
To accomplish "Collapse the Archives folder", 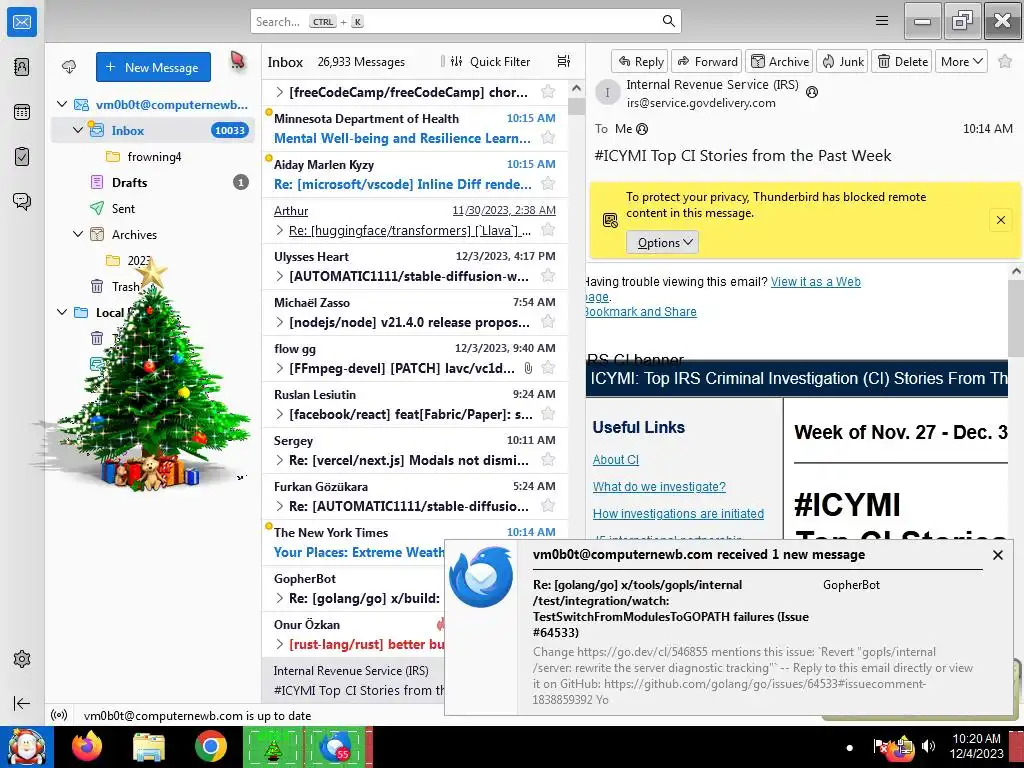I will click(x=78, y=234).
